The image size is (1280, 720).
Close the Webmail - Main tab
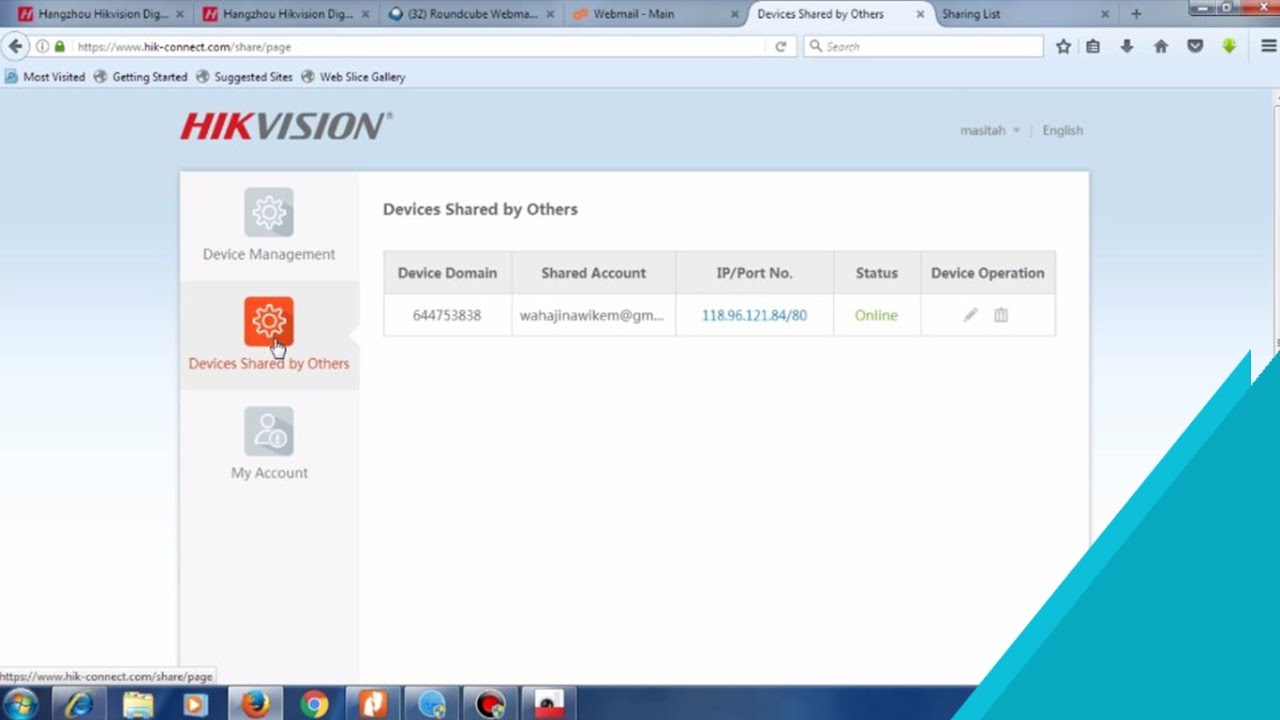(x=735, y=14)
